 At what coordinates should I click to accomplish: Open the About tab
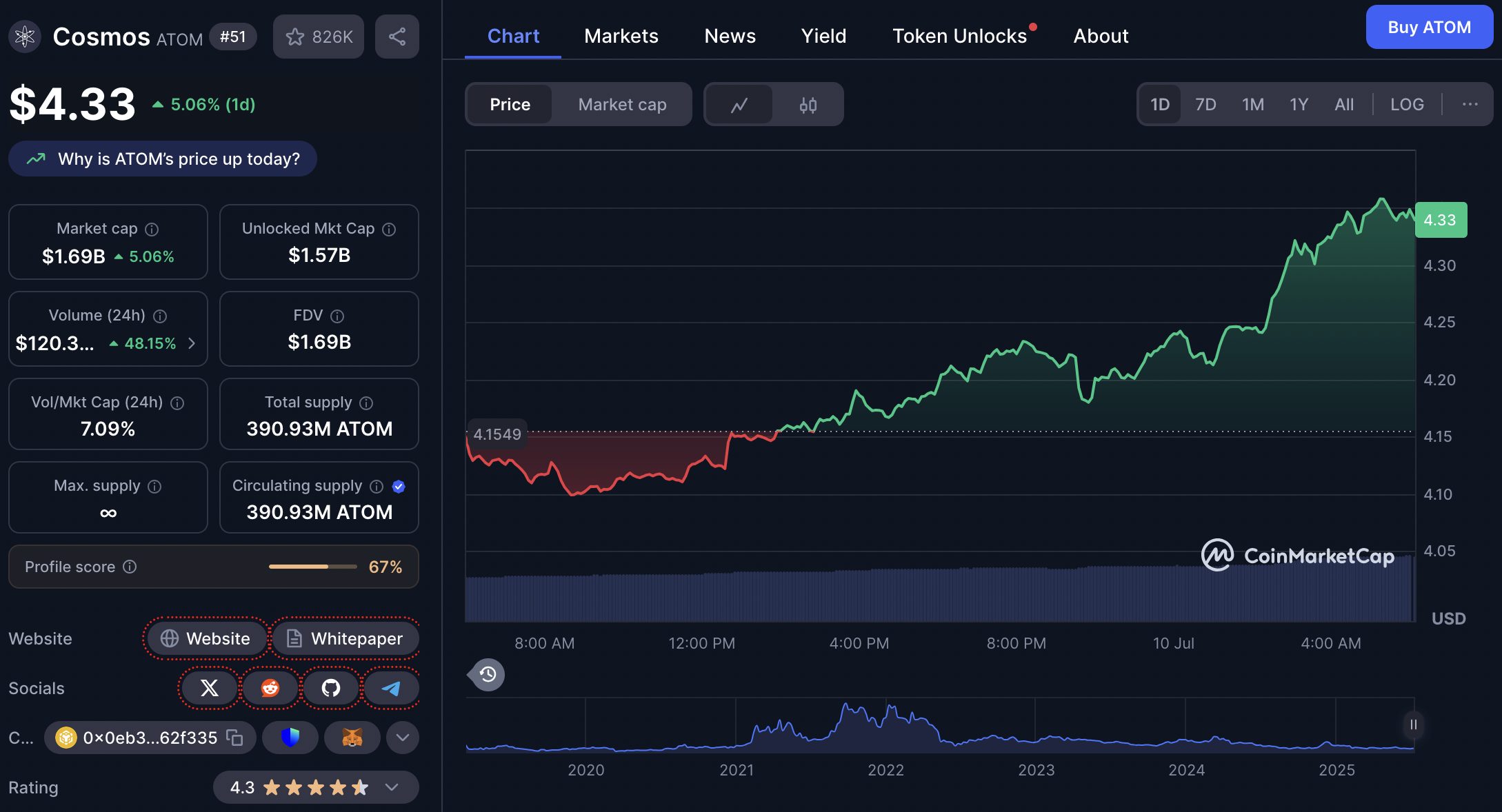click(x=1101, y=37)
